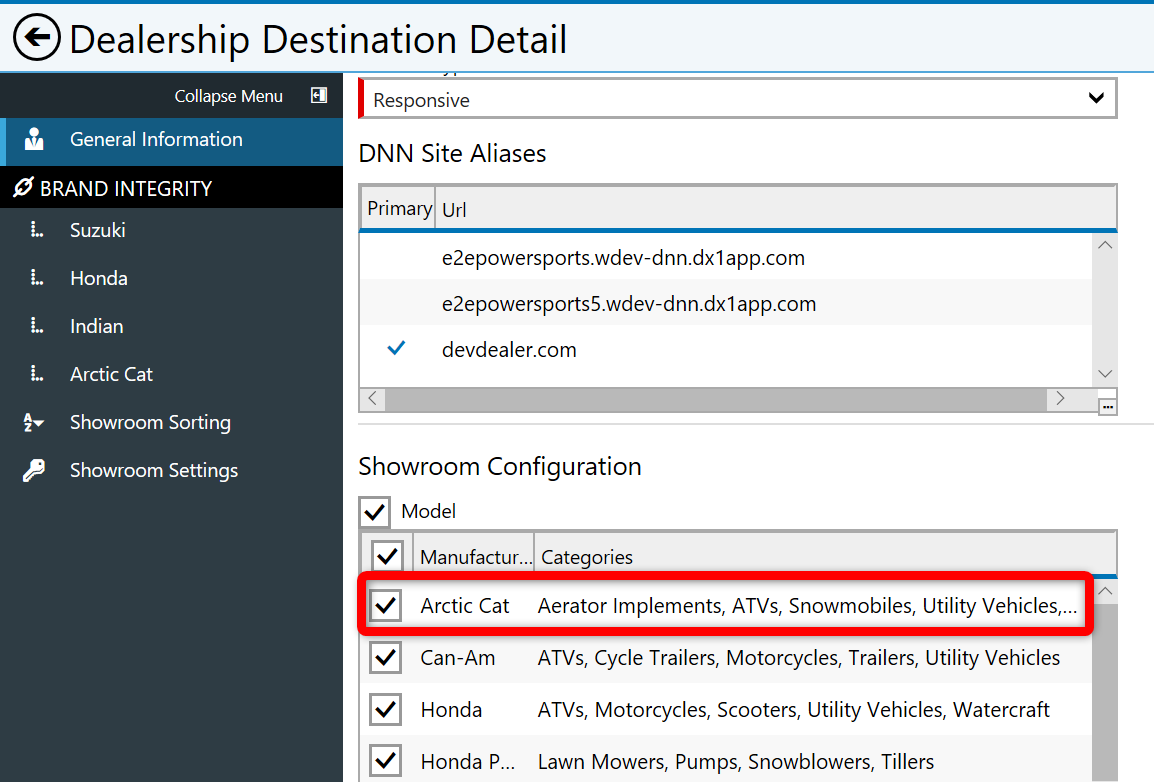Click the Dealership Destination Detail title
The image size is (1154, 782).
tap(318, 39)
